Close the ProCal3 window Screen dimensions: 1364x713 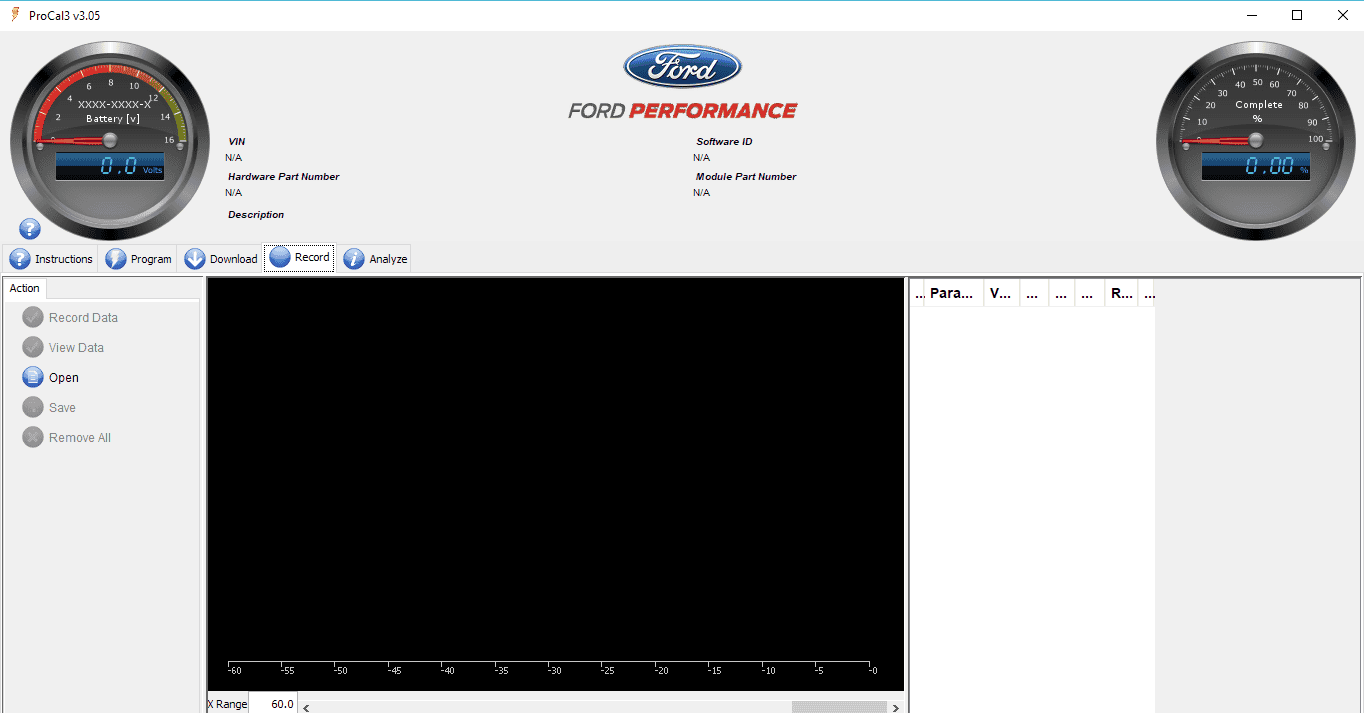(x=1342, y=15)
